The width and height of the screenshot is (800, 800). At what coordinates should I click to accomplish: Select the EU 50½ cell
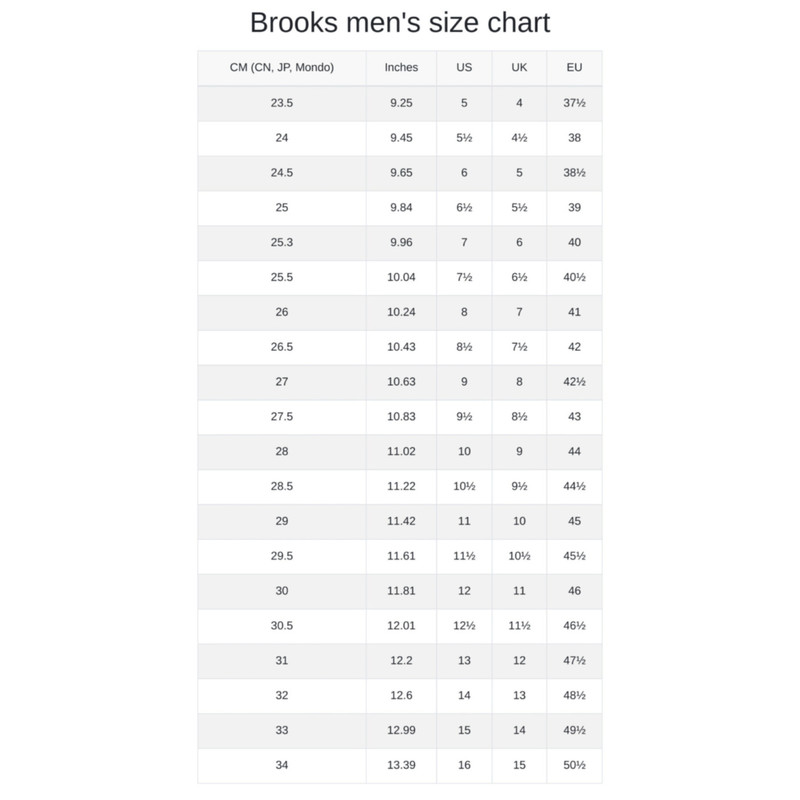pos(574,765)
